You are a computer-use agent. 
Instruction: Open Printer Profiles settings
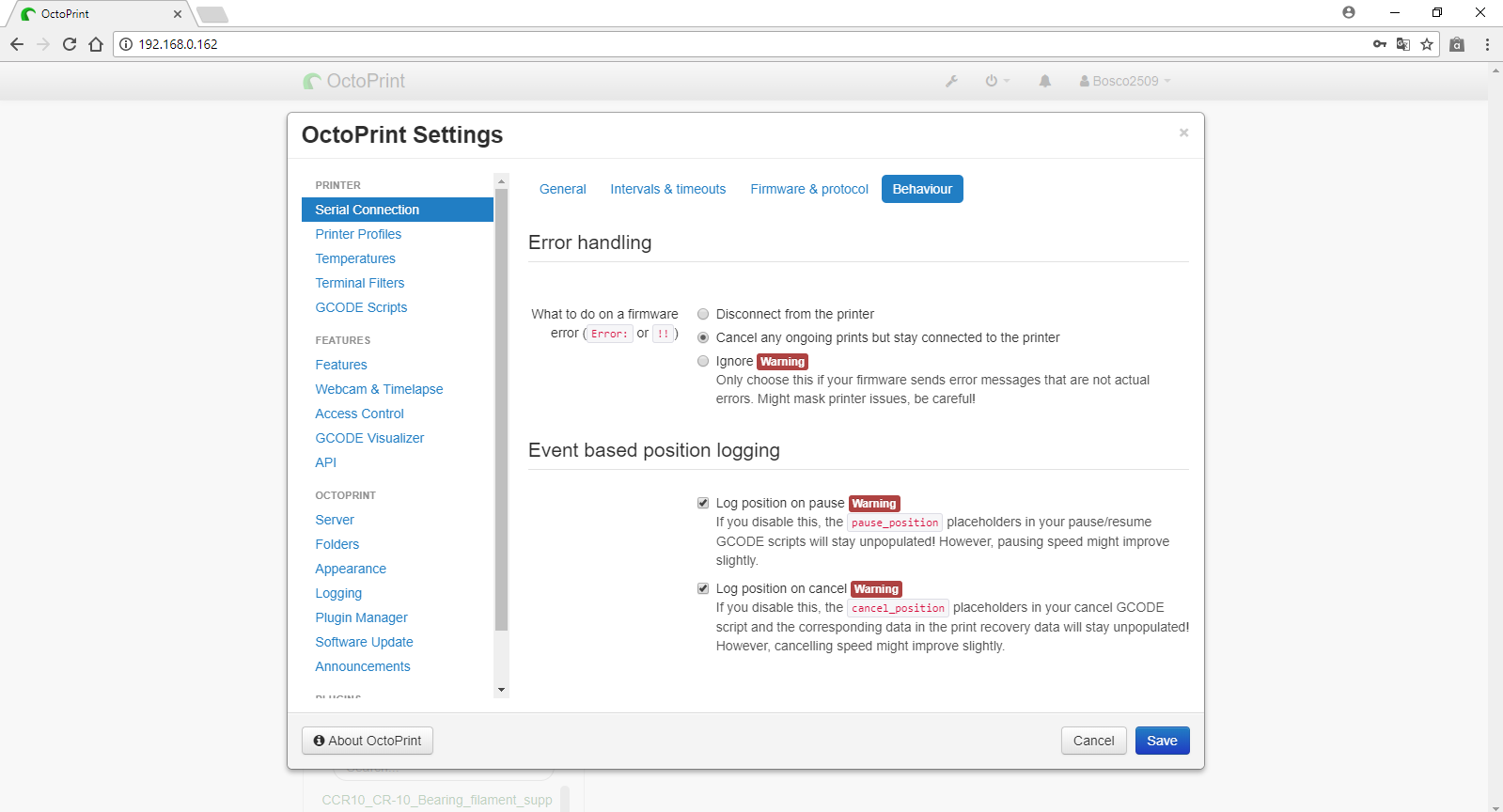[398, 234]
